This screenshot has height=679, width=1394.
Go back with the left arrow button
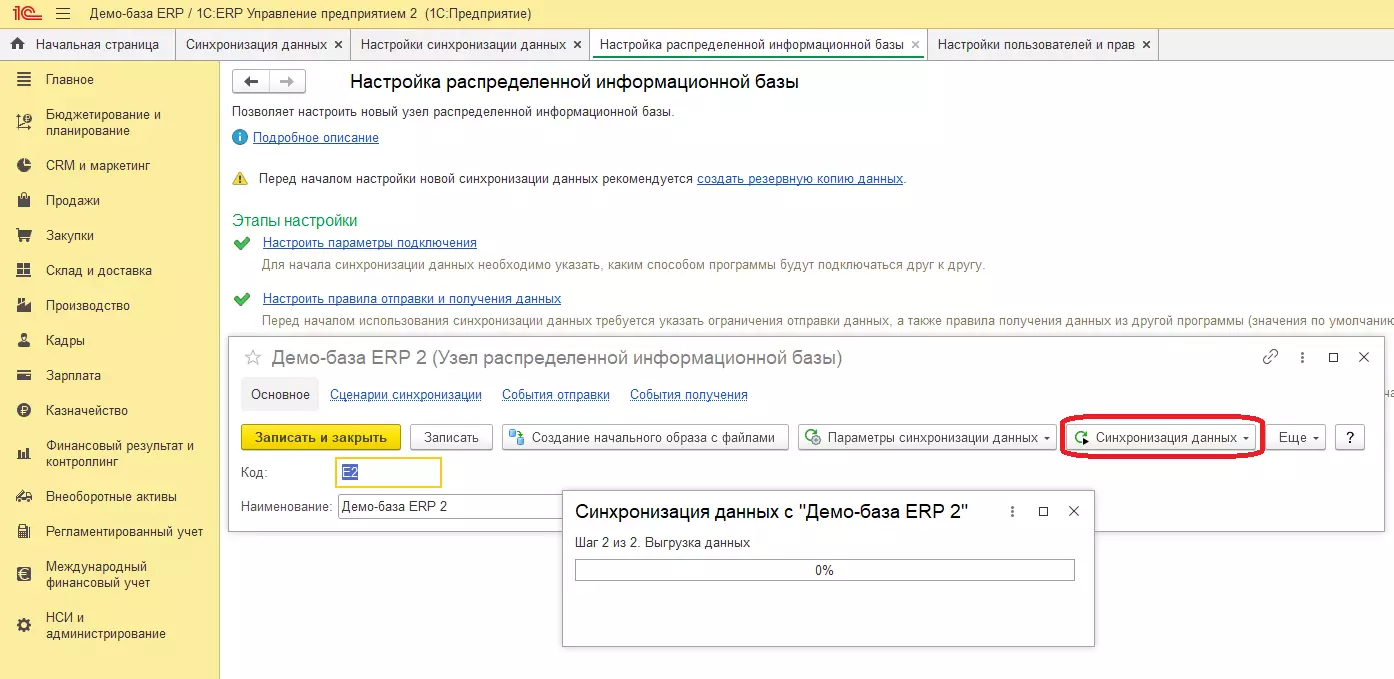(251, 82)
